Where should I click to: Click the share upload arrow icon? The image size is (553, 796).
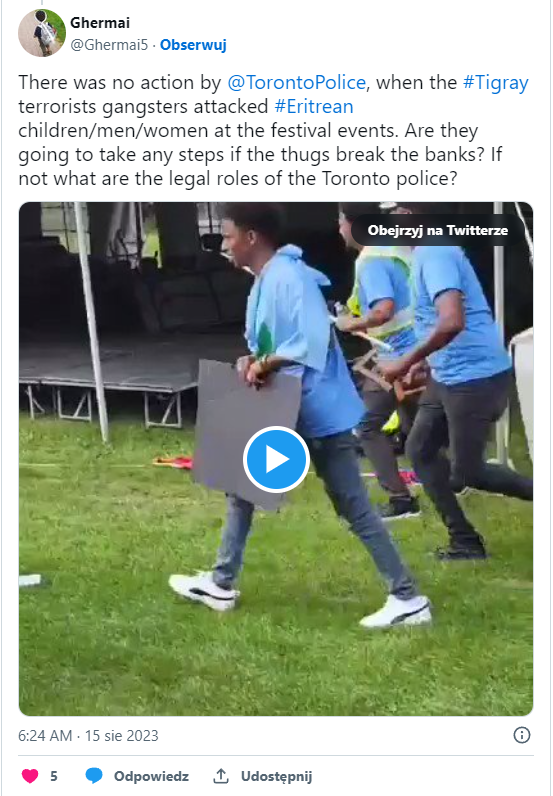[x=220, y=776]
